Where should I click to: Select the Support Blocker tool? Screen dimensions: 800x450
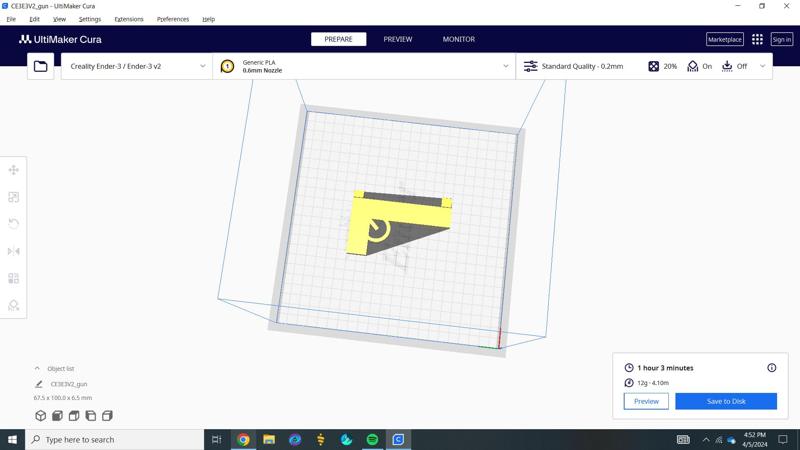pyautogui.click(x=14, y=305)
